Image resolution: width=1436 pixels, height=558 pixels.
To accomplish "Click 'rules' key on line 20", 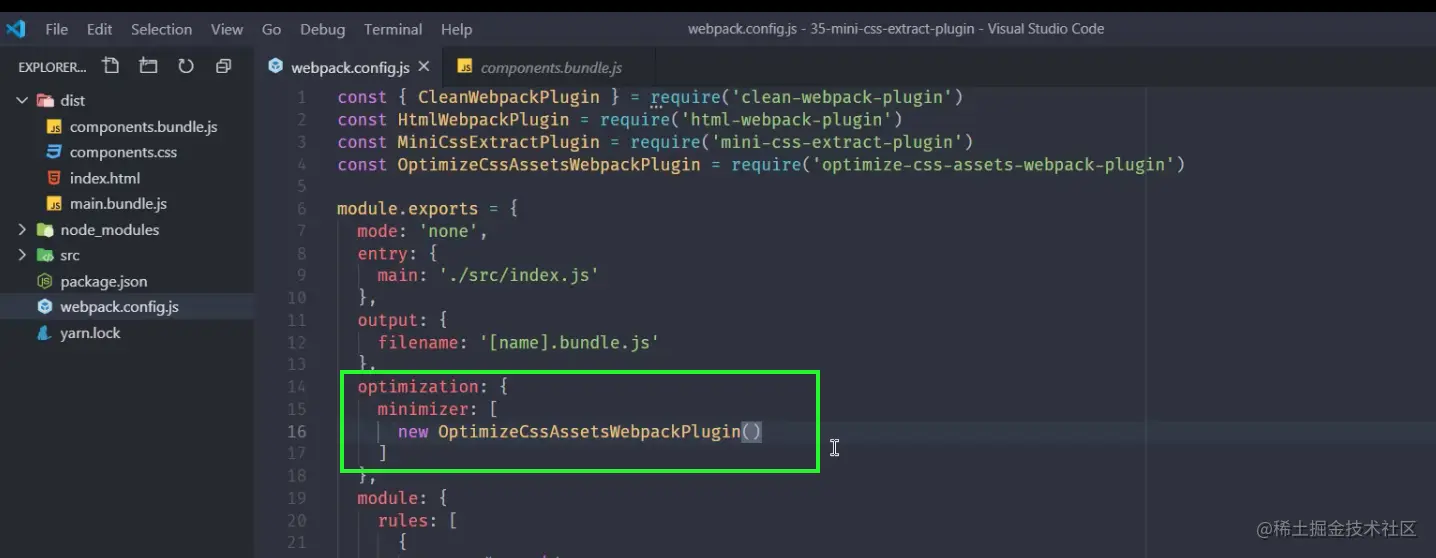I will coord(403,520).
